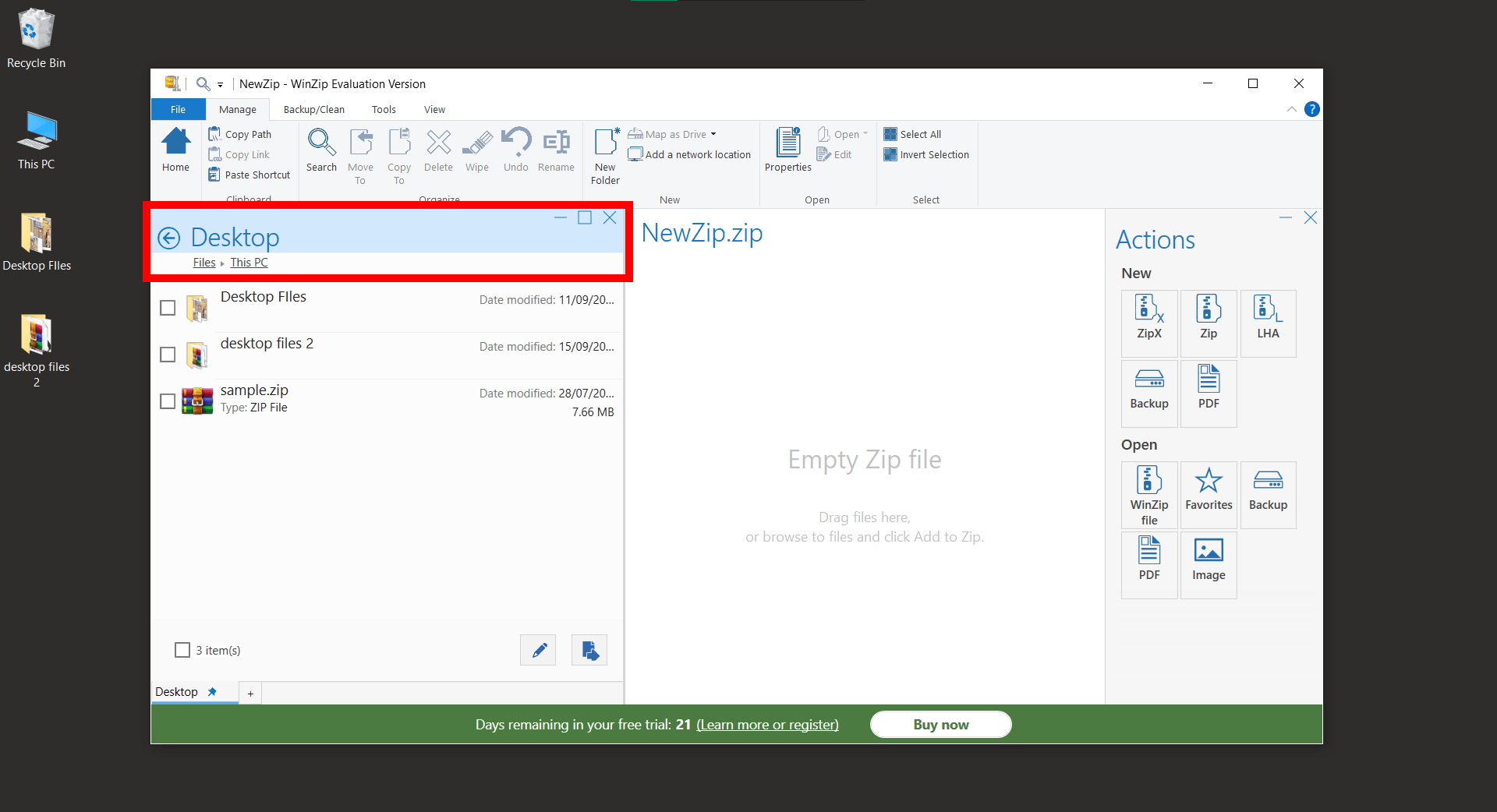Open the Favorites folder
1497x812 pixels.
click(x=1208, y=494)
